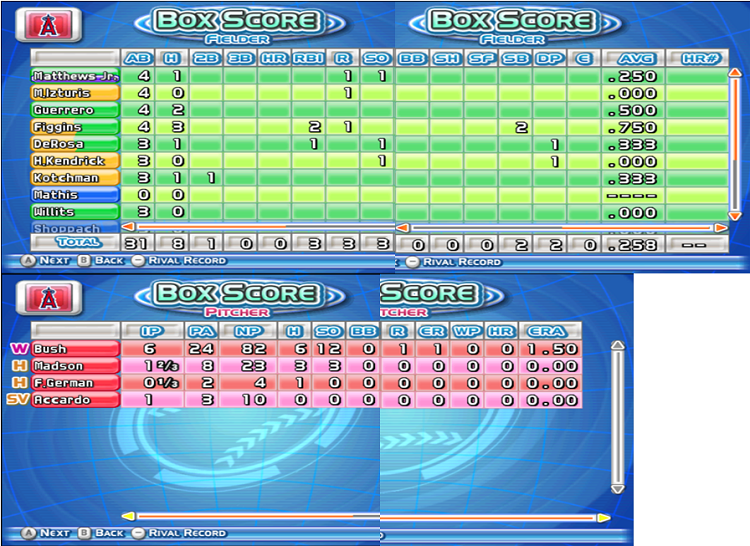The height and width of the screenshot is (546, 750).
Task: Click the W win marker beside Bush
Action: pyautogui.click(x=20, y=349)
